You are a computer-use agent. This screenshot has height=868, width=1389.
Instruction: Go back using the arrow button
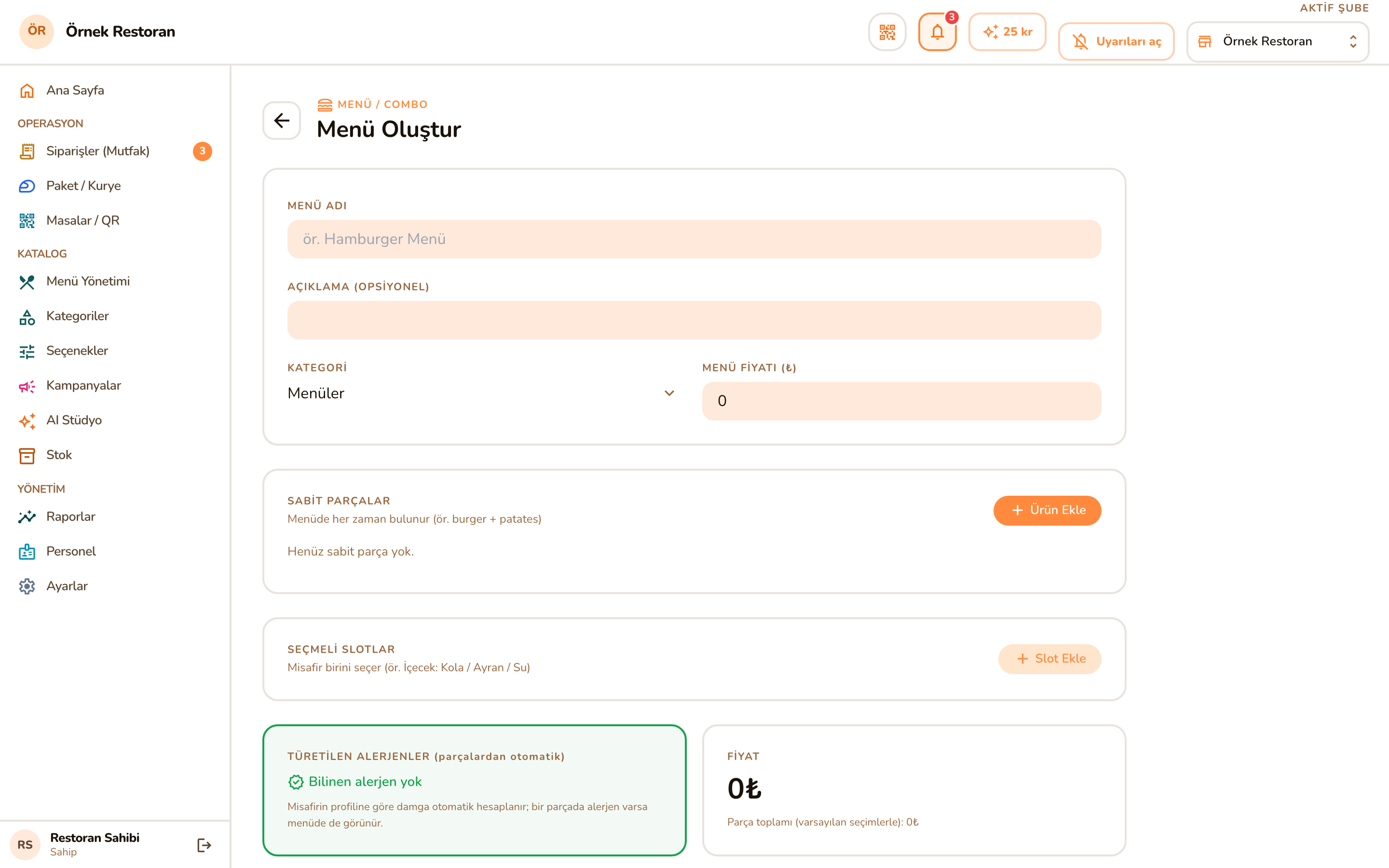coord(282,121)
